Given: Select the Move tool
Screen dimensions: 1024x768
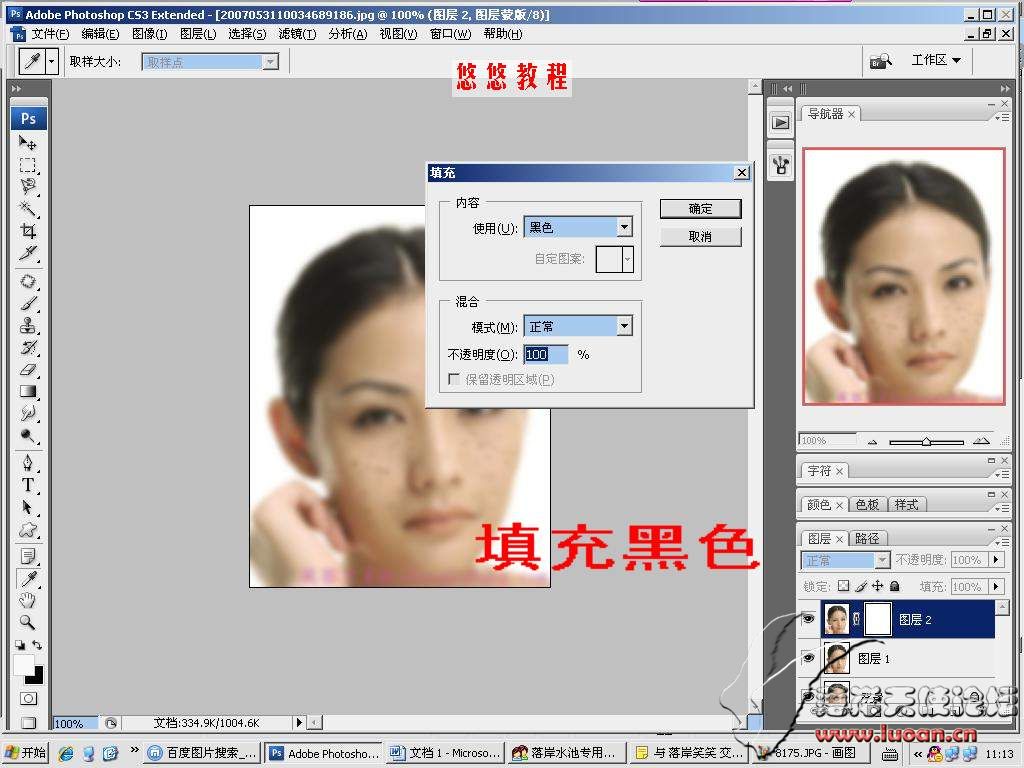Looking at the screenshot, I should [27, 142].
